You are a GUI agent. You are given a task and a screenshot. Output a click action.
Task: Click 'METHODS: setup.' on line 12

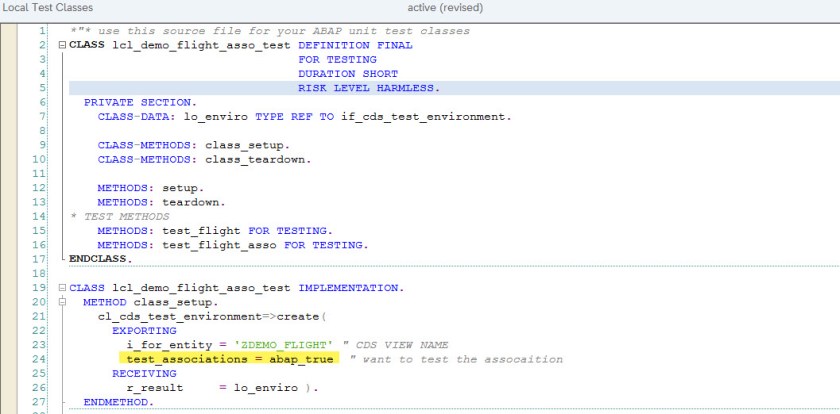(x=151, y=188)
